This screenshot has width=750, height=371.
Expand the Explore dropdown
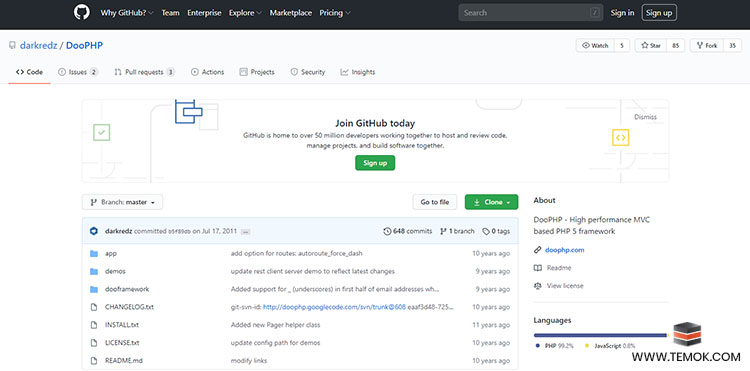coord(245,13)
